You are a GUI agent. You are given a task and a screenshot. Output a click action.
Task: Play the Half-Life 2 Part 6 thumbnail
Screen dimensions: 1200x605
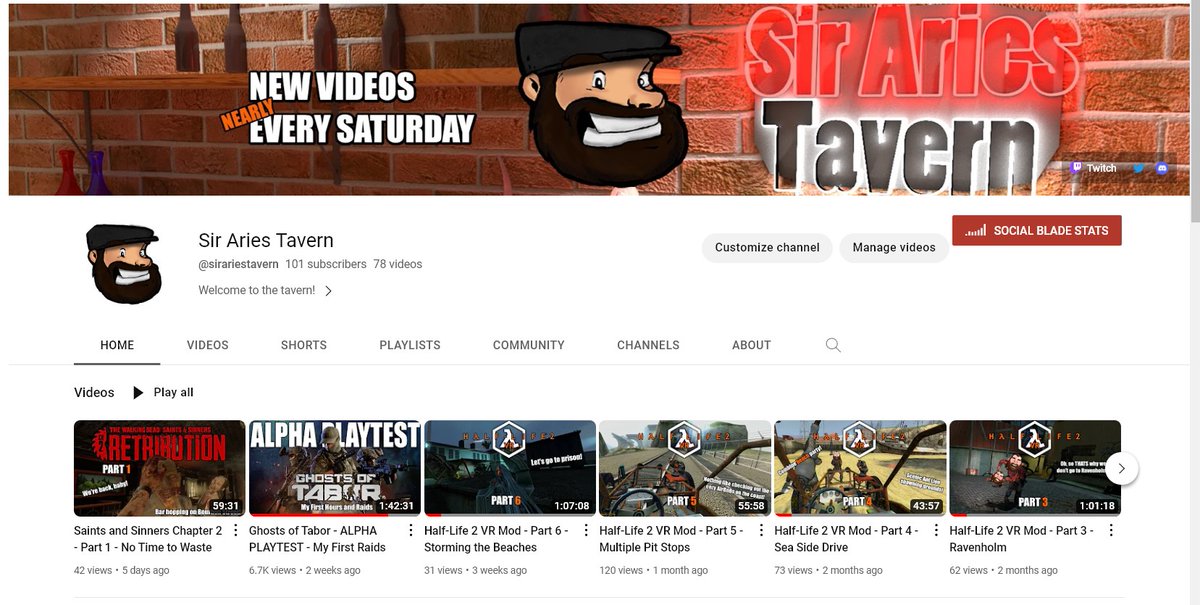pyautogui.click(x=510, y=468)
